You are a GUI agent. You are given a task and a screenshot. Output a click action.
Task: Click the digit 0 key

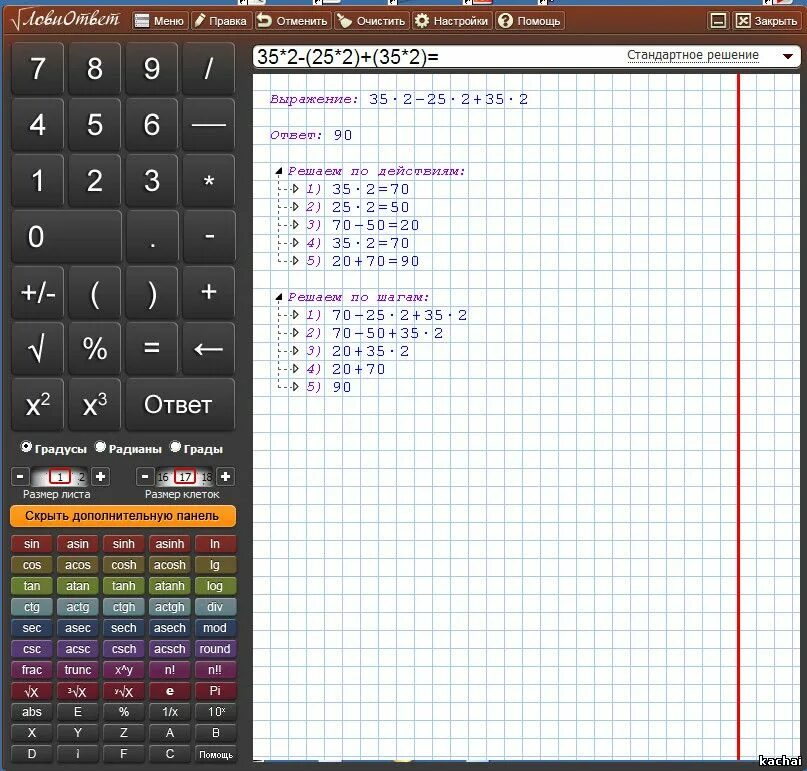point(66,237)
